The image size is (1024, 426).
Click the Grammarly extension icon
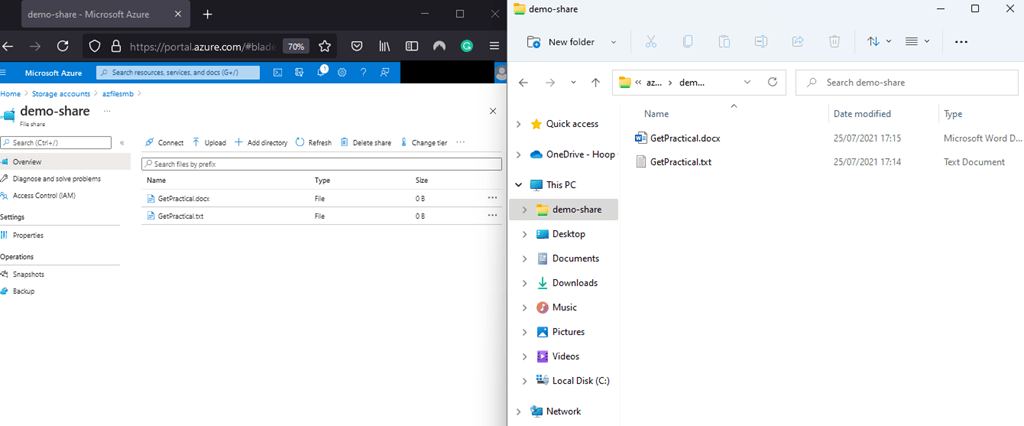coord(467,46)
